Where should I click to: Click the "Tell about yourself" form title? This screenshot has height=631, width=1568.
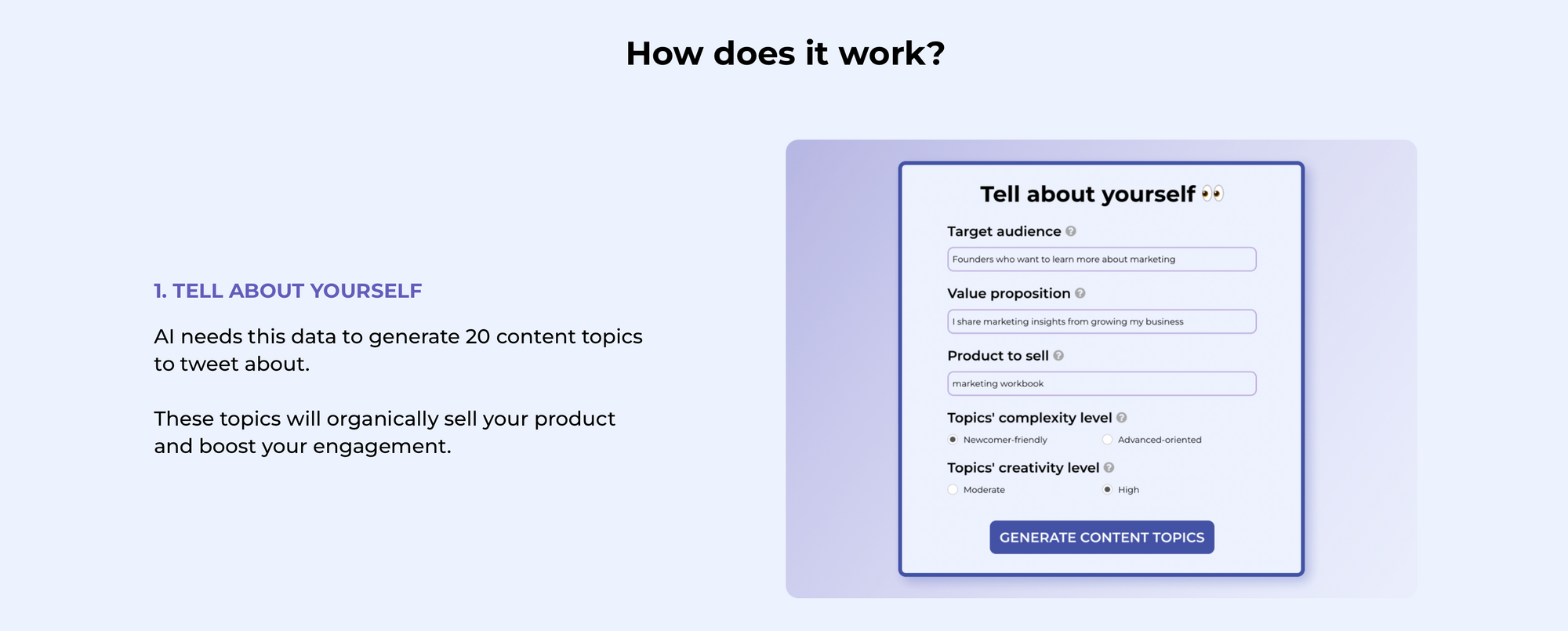coord(1087,194)
